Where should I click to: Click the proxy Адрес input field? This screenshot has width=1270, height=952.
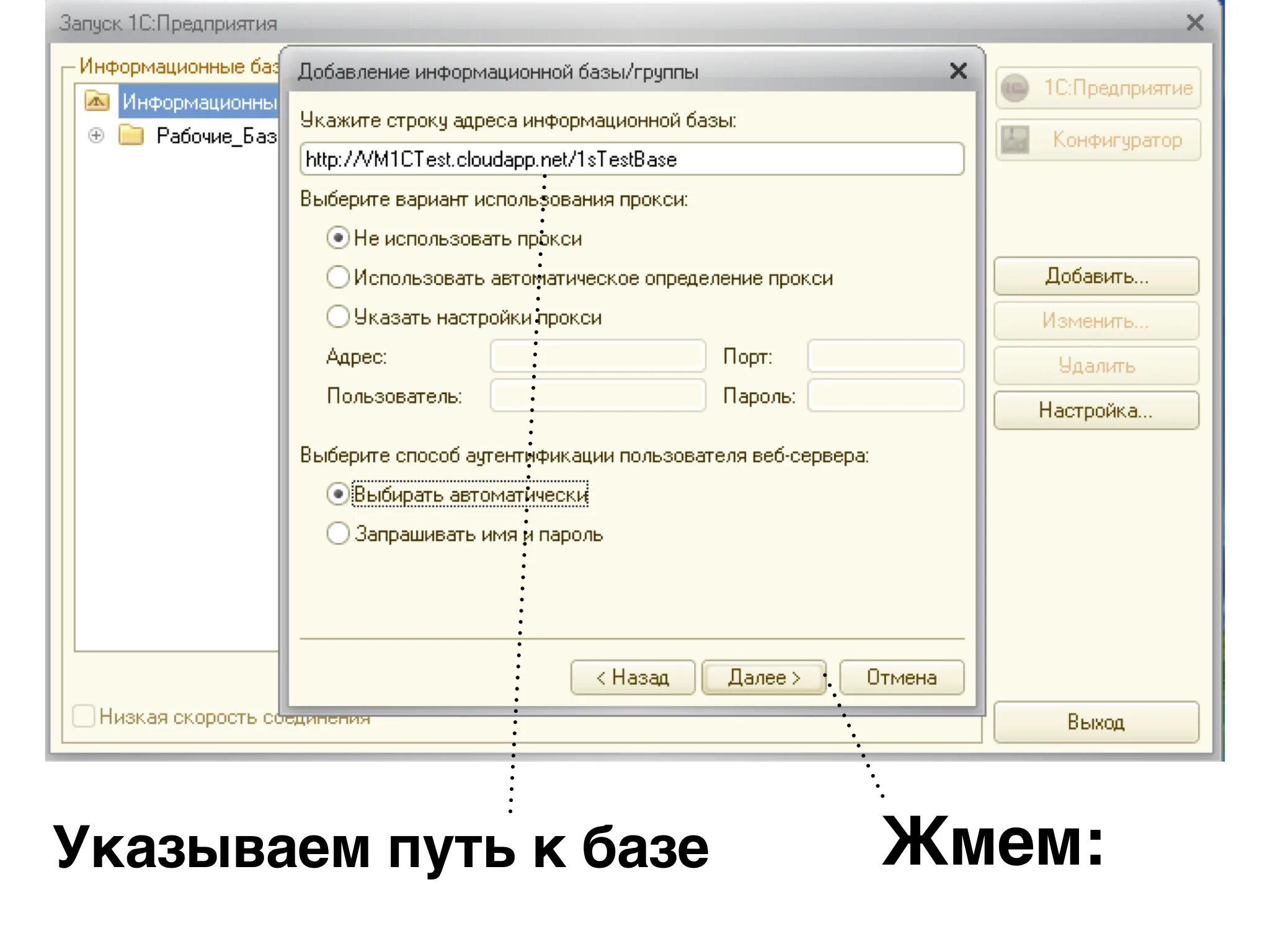point(598,356)
